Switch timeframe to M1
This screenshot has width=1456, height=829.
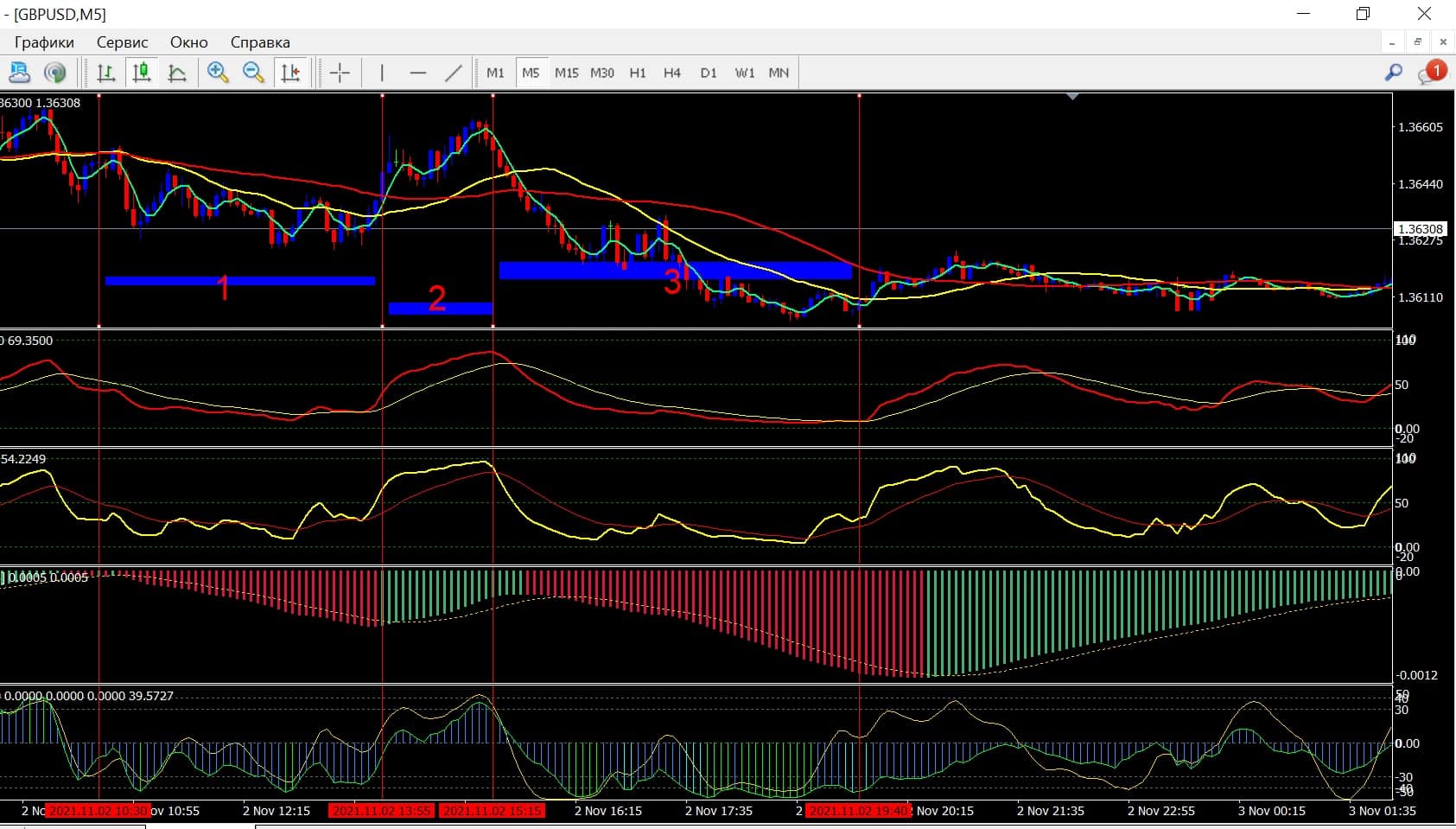point(495,73)
